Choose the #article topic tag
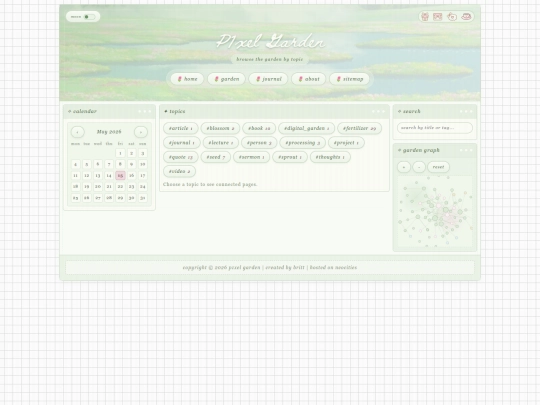 [181, 128]
